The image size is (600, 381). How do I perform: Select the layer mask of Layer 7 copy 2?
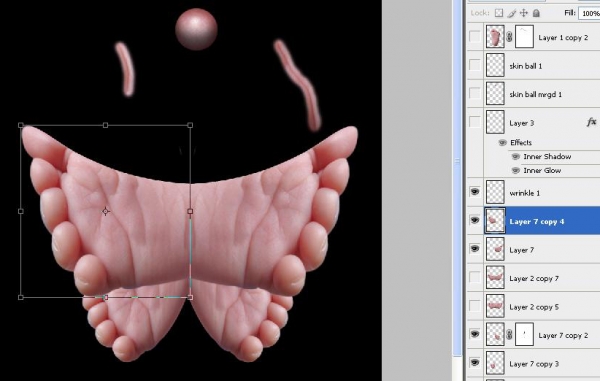click(524, 334)
